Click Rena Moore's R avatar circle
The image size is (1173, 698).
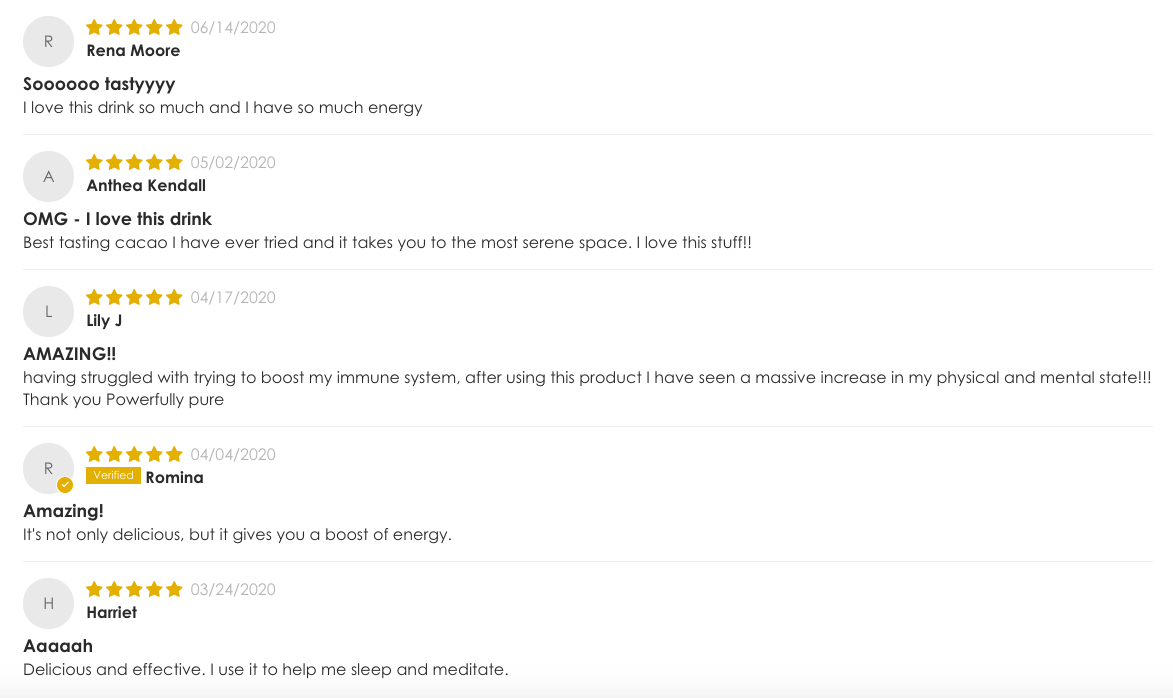point(49,42)
